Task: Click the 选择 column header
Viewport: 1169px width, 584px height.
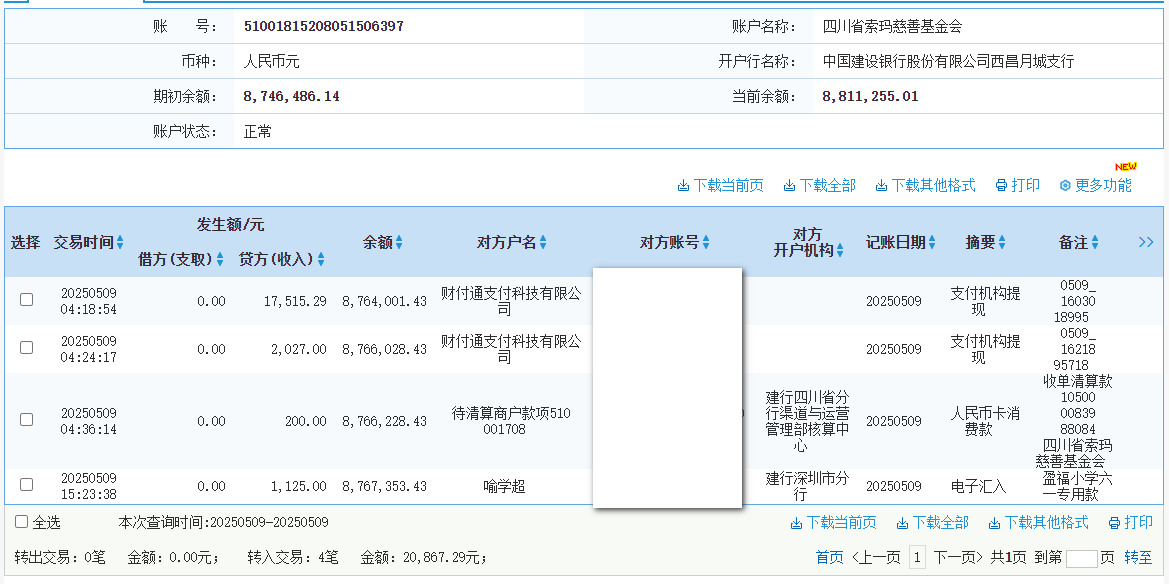Action: [25, 242]
